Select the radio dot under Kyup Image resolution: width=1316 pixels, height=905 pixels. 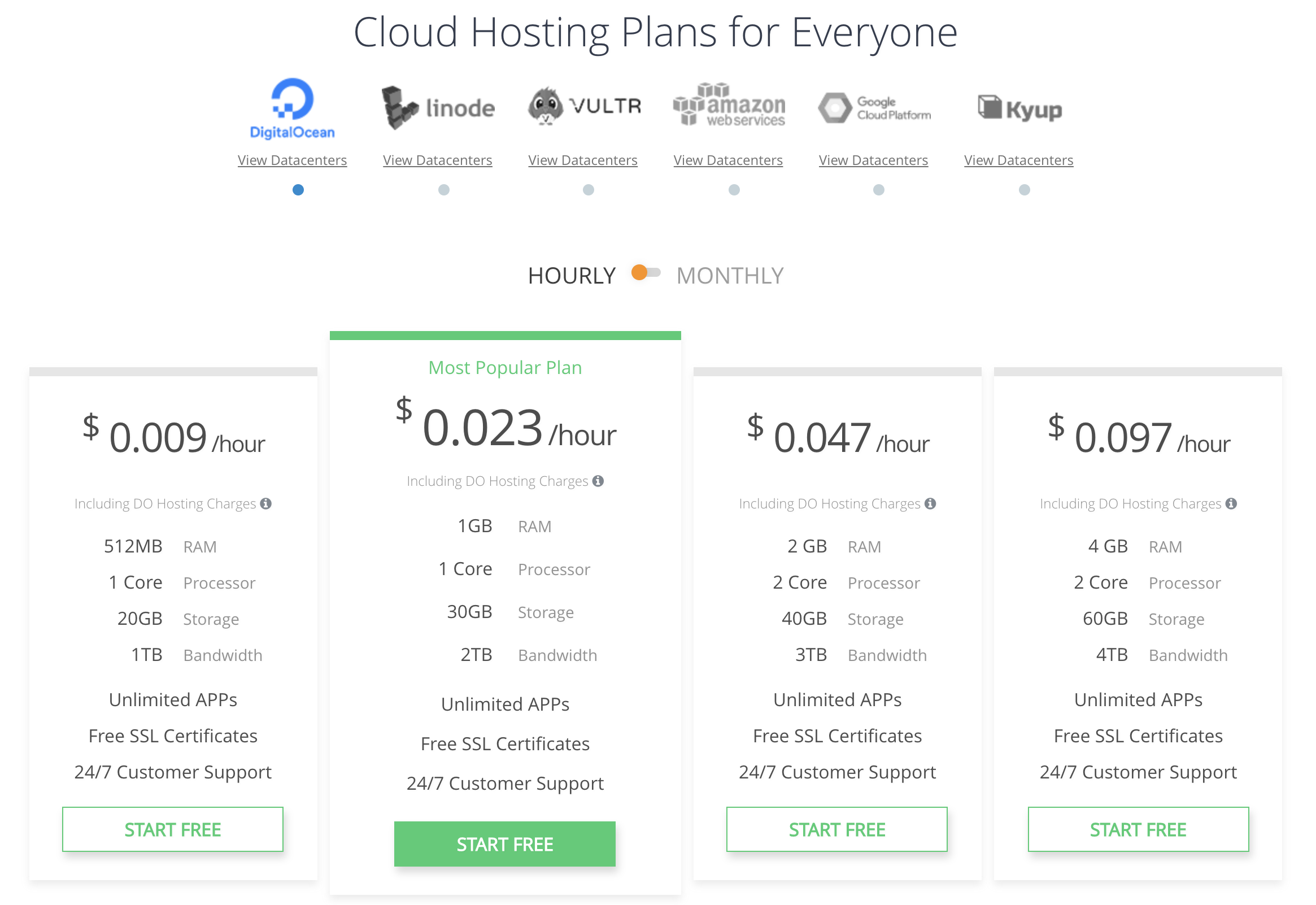(x=1025, y=190)
